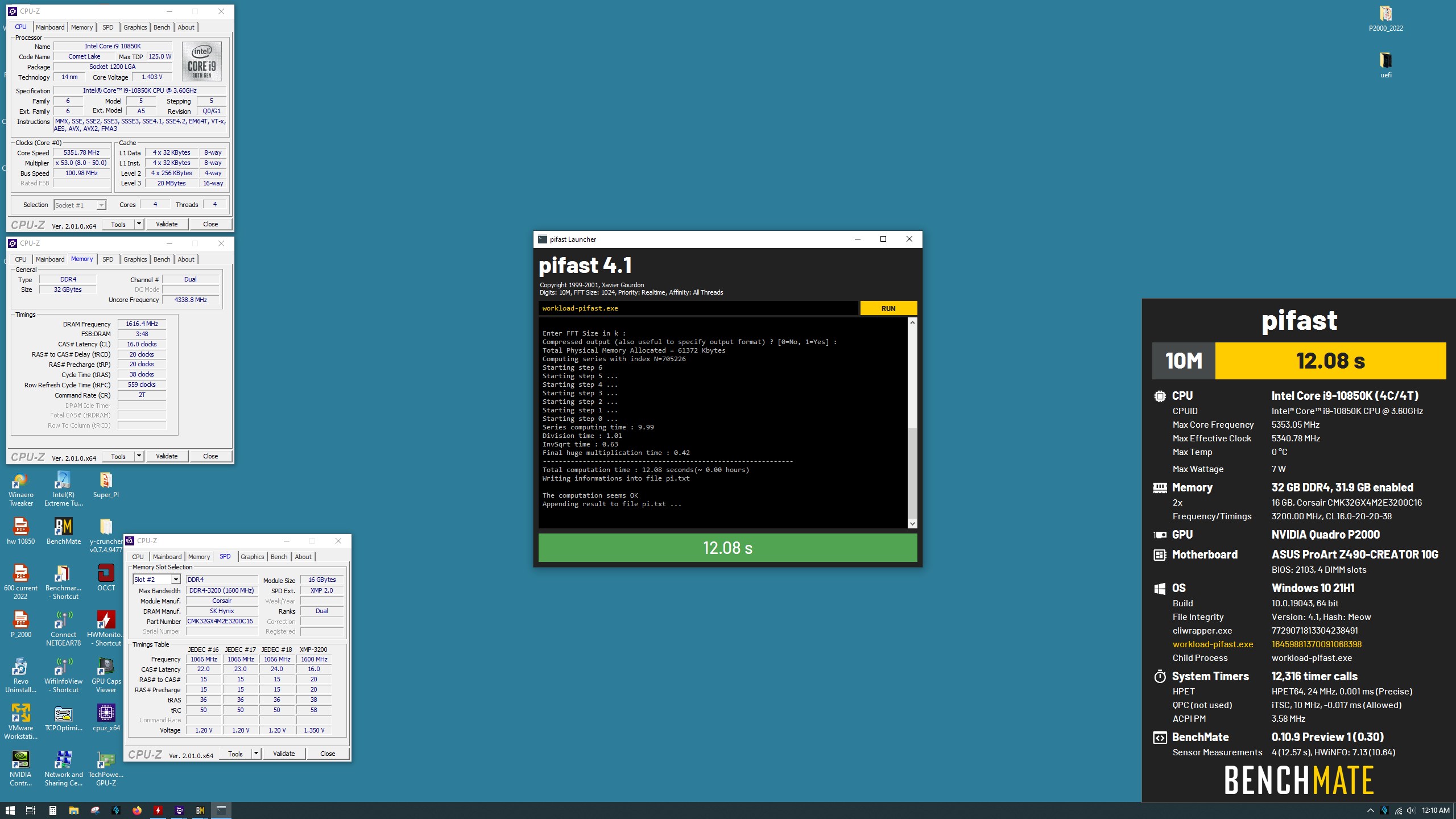This screenshot has width=1456, height=819.
Task: Click the system clock showing 12:10 AM
Action: (1436, 810)
